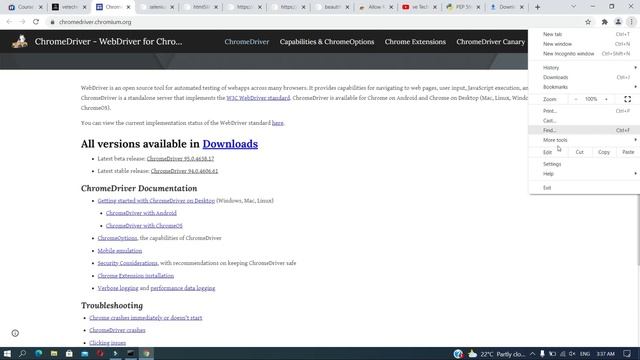Image resolution: width=640 pixels, height=360 pixels.
Task: Close the active ChromeDriver tab
Action: click(128, 7)
